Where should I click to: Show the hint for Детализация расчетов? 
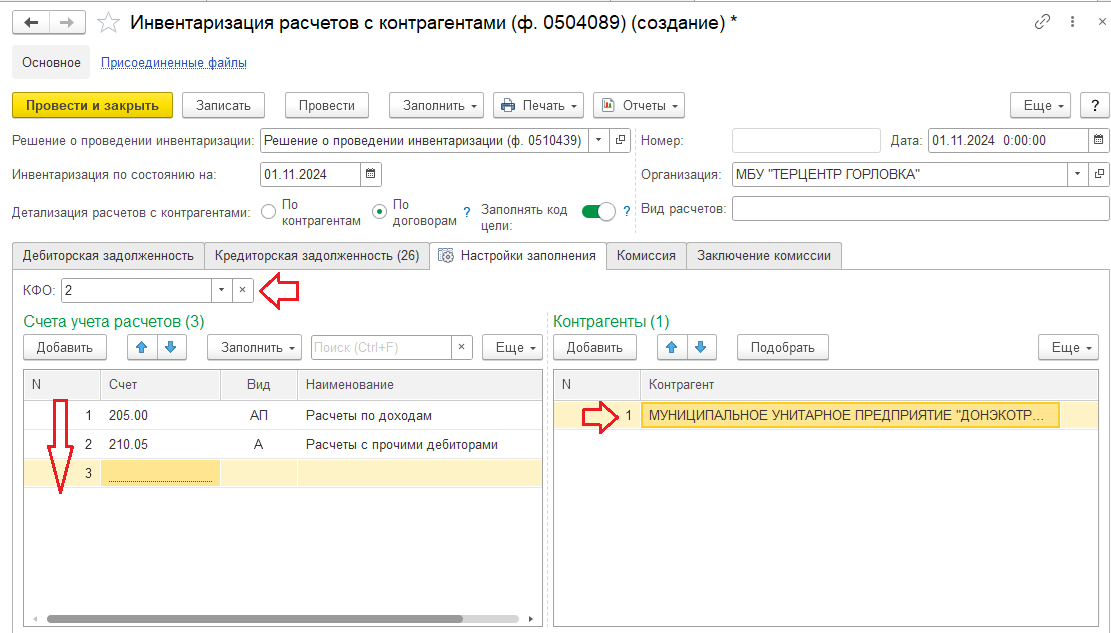466,212
